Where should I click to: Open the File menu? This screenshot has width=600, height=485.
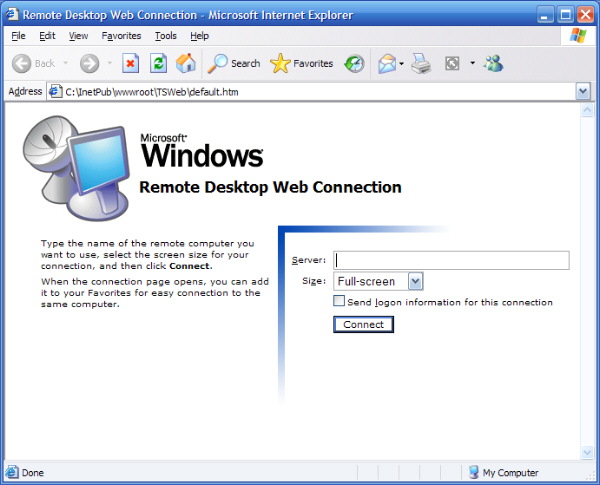(18, 36)
